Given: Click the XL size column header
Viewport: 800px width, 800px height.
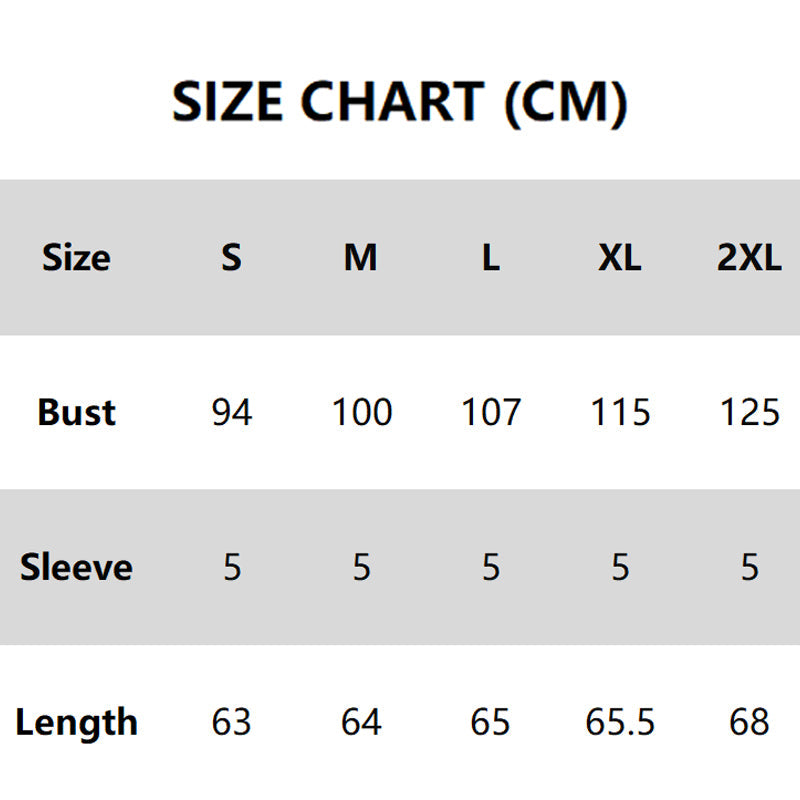Looking at the screenshot, I should [x=620, y=258].
